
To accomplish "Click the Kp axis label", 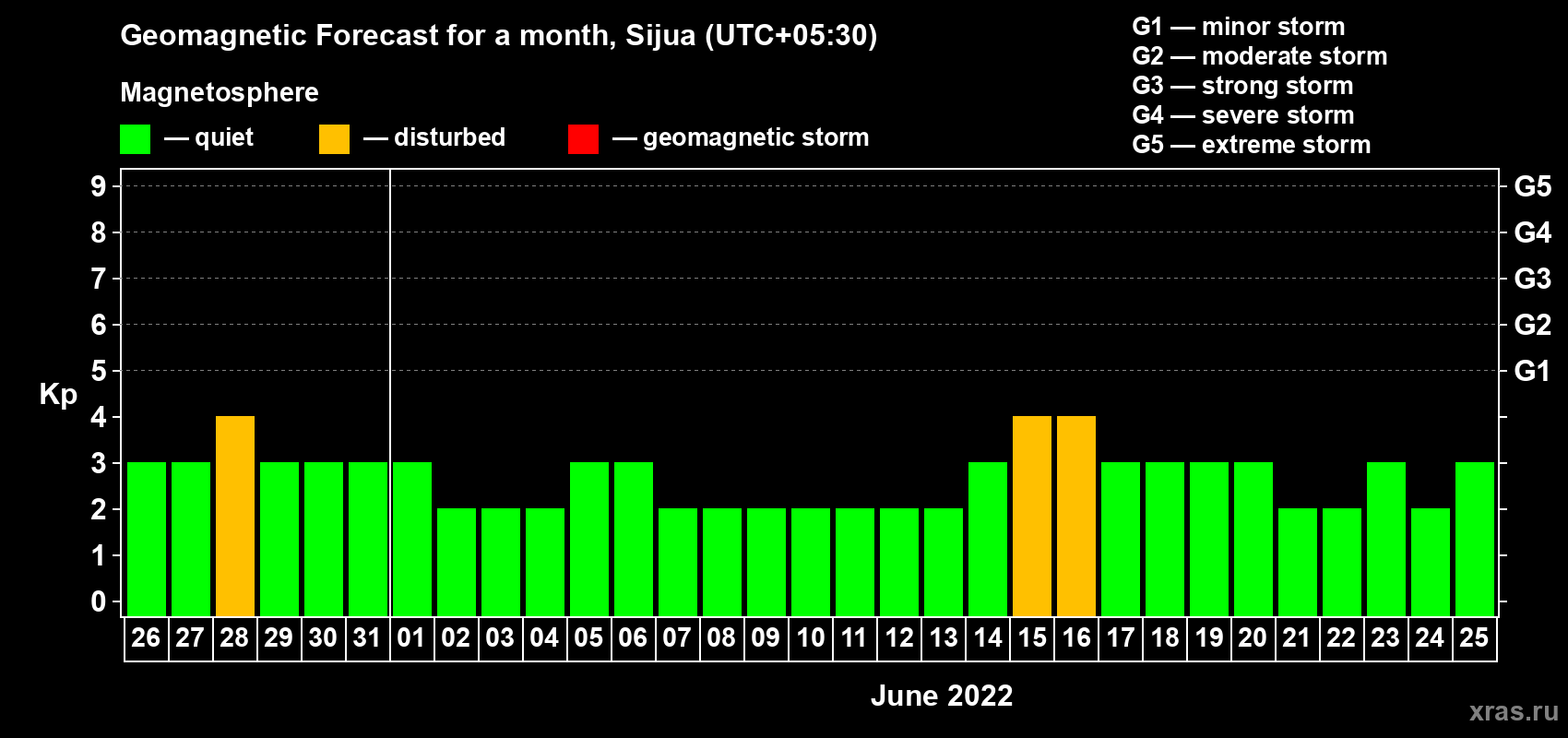I will tap(58, 395).
